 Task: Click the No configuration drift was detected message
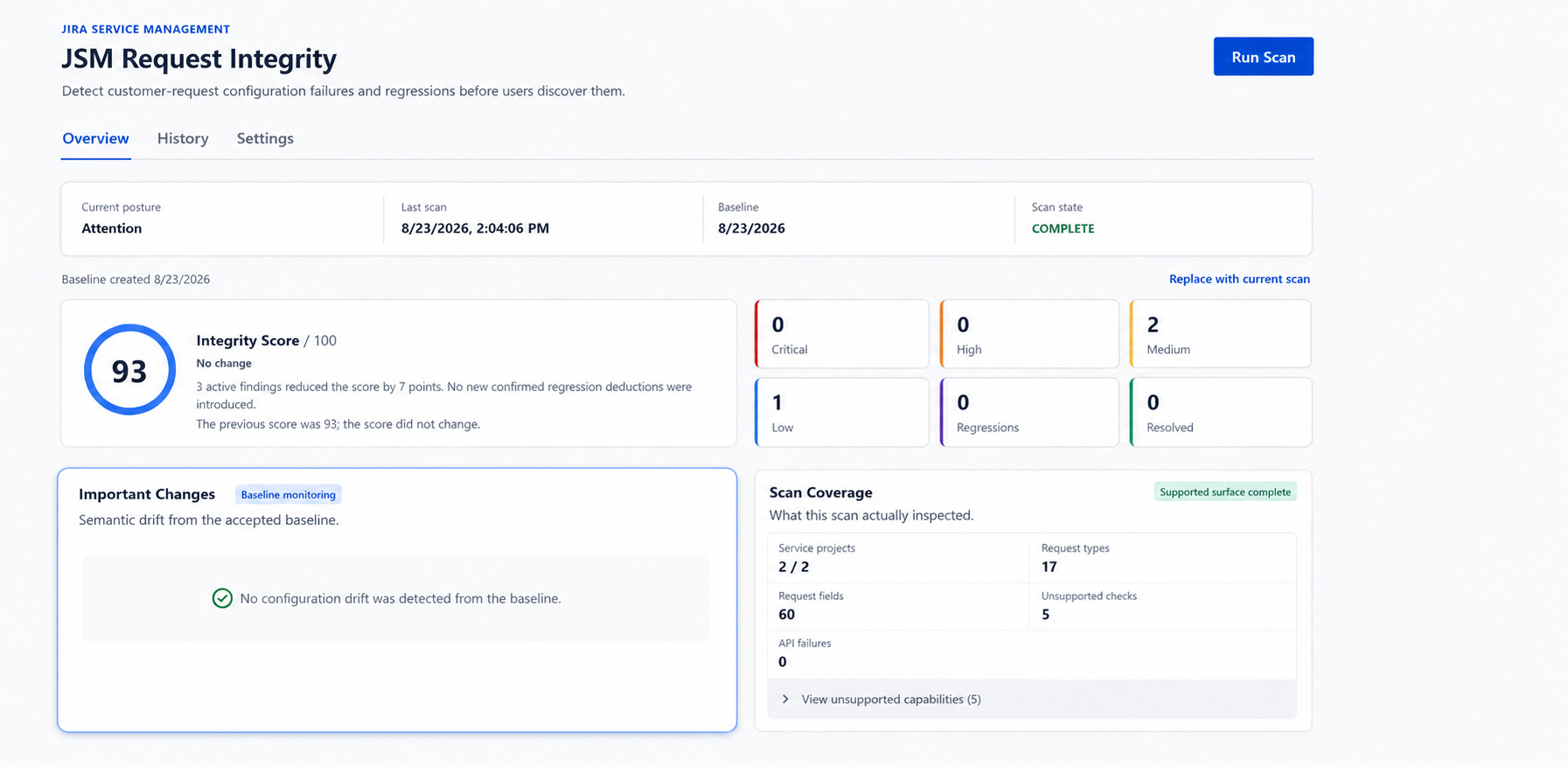pos(401,598)
